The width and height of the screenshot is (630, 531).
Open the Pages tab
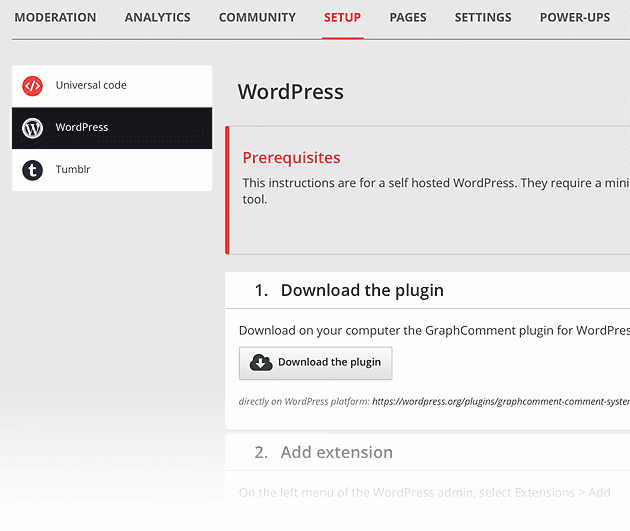408,17
